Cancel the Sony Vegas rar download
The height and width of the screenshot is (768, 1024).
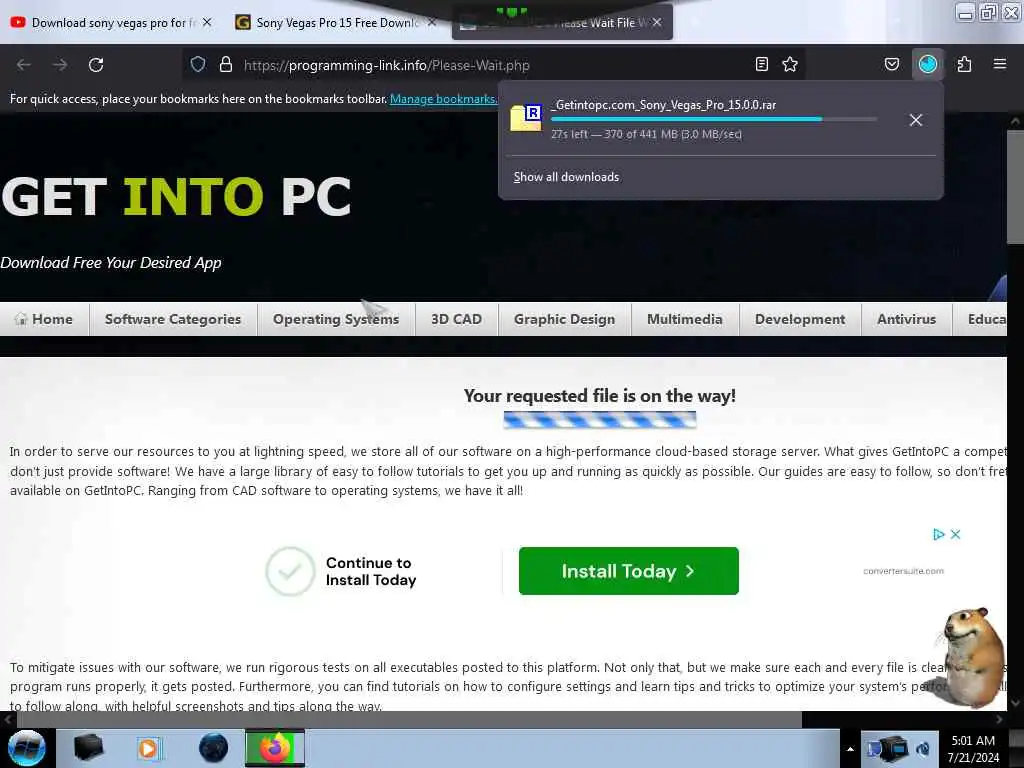(x=916, y=120)
